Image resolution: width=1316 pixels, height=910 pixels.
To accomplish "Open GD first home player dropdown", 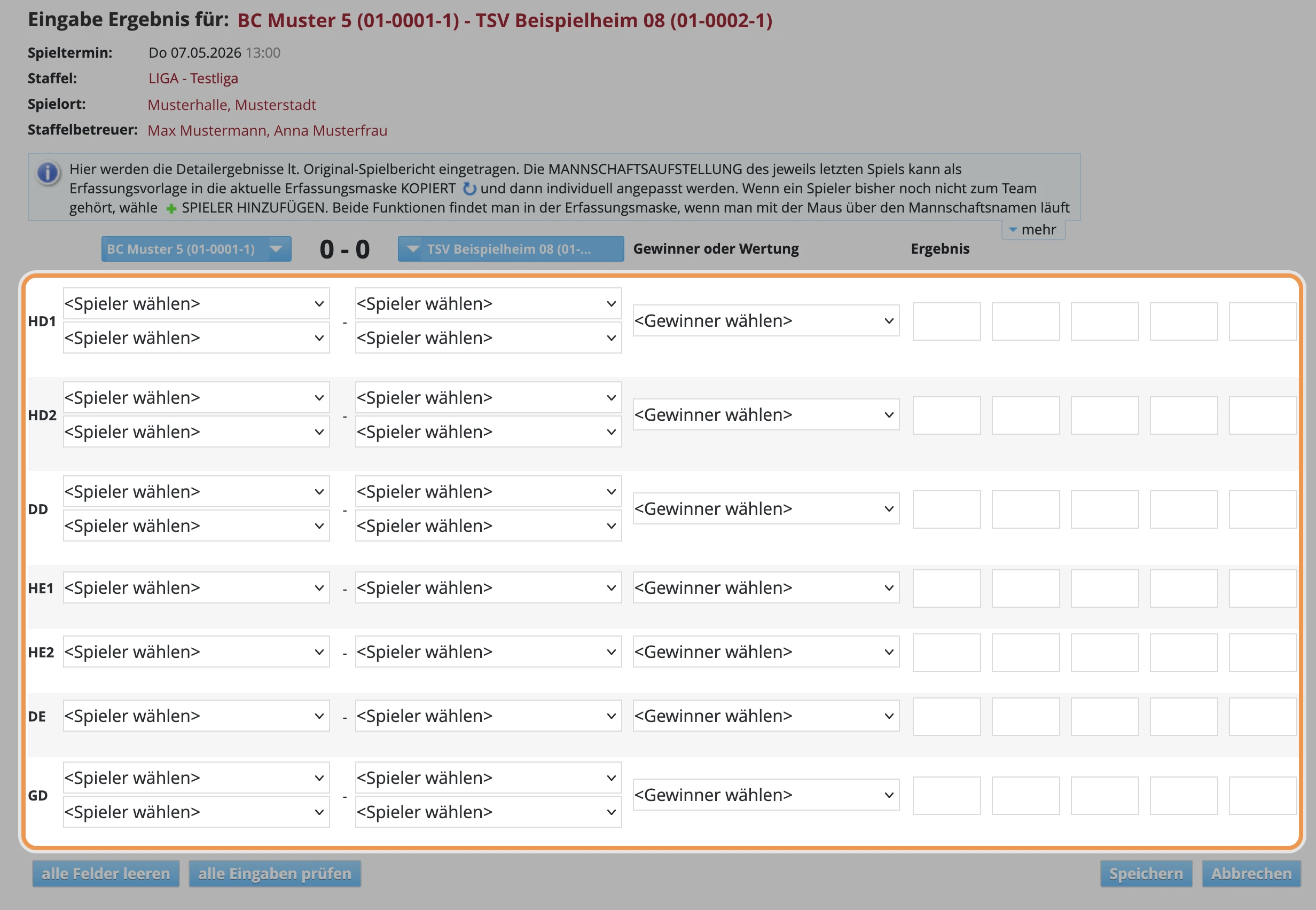I will 196,778.
